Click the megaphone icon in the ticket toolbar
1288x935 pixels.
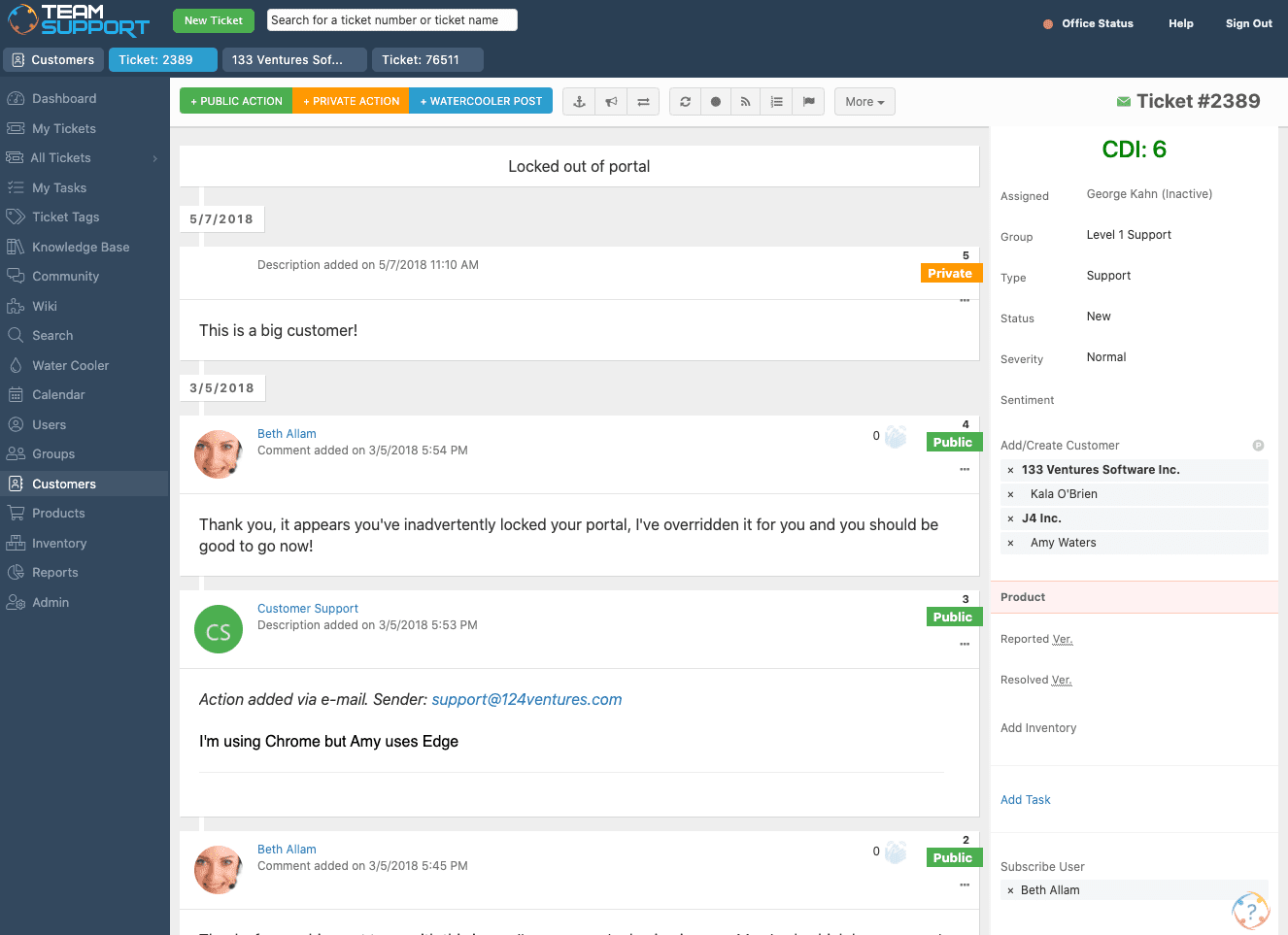click(x=611, y=101)
